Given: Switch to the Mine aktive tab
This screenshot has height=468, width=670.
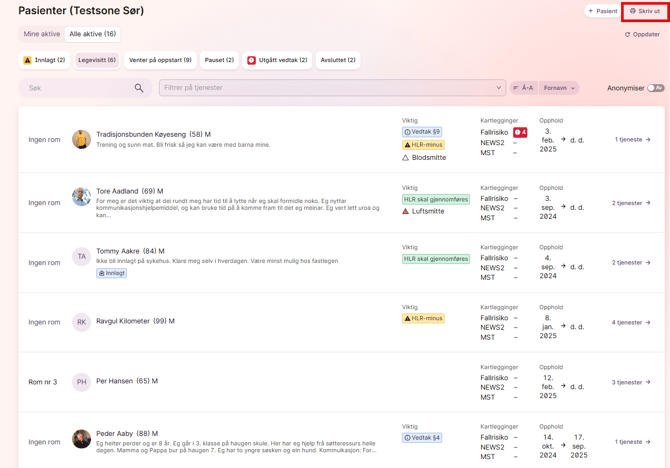Looking at the screenshot, I should point(42,34).
